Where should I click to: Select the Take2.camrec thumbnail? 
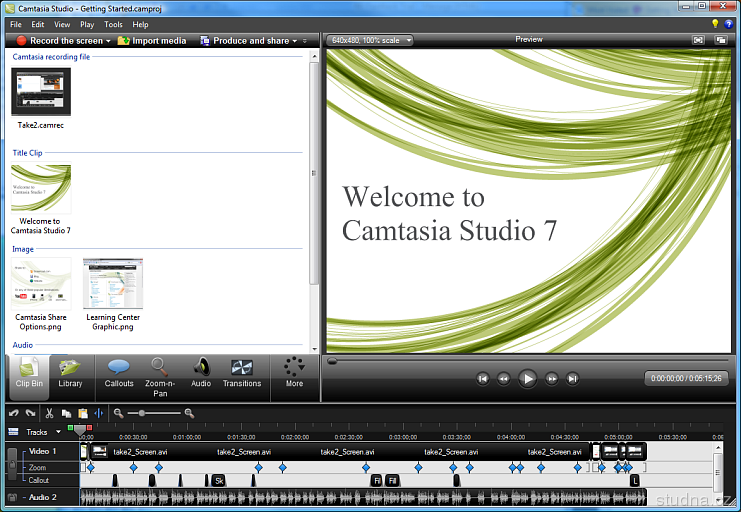tap(41, 91)
